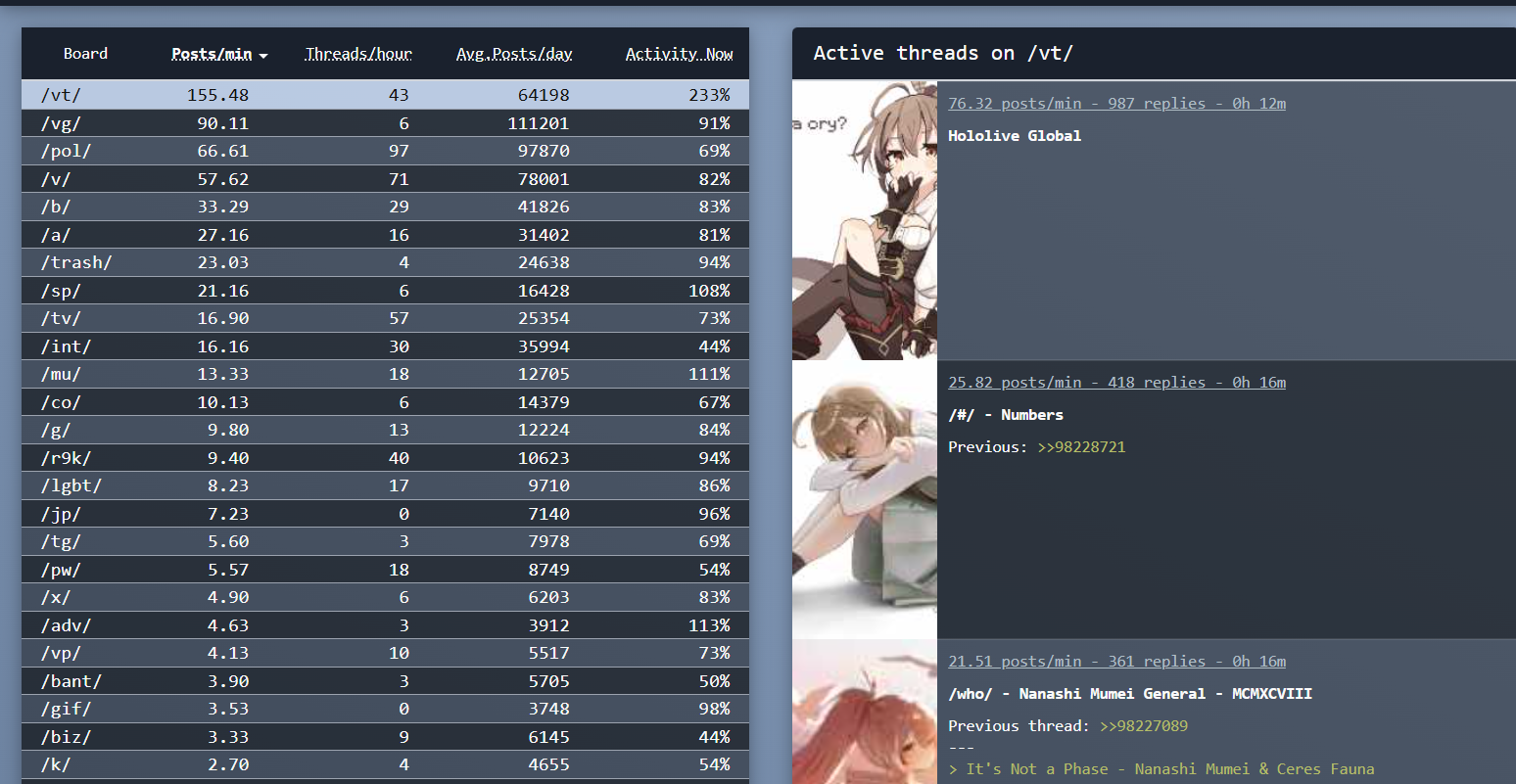The height and width of the screenshot is (784, 1516).
Task: Click the 'It's Not a Phase' greentext line
Action: click(1161, 769)
